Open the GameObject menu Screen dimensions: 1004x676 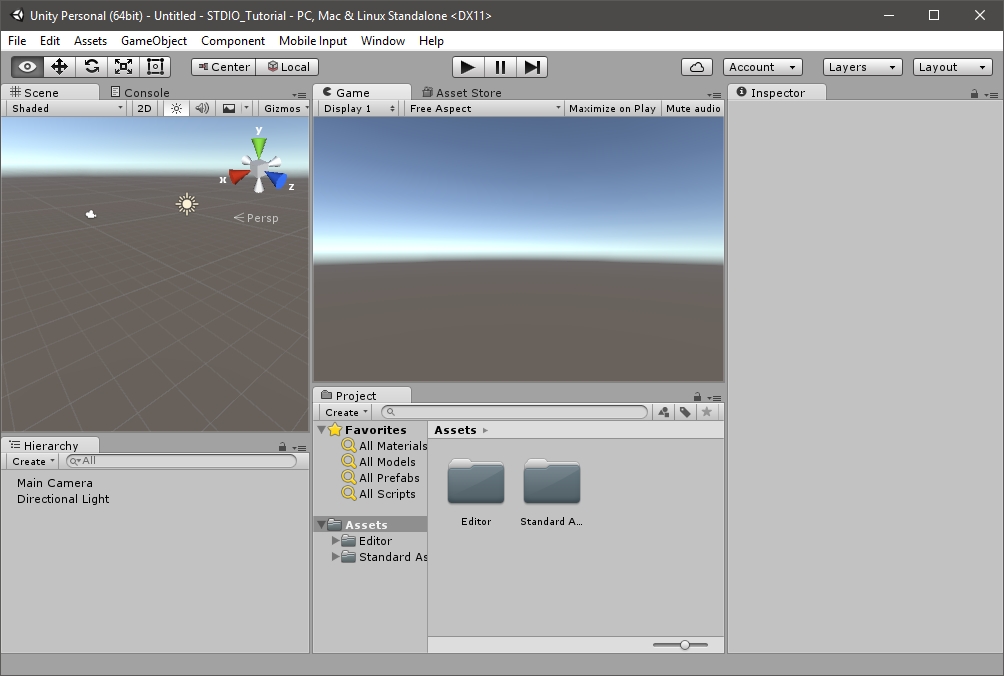point(154,40)
